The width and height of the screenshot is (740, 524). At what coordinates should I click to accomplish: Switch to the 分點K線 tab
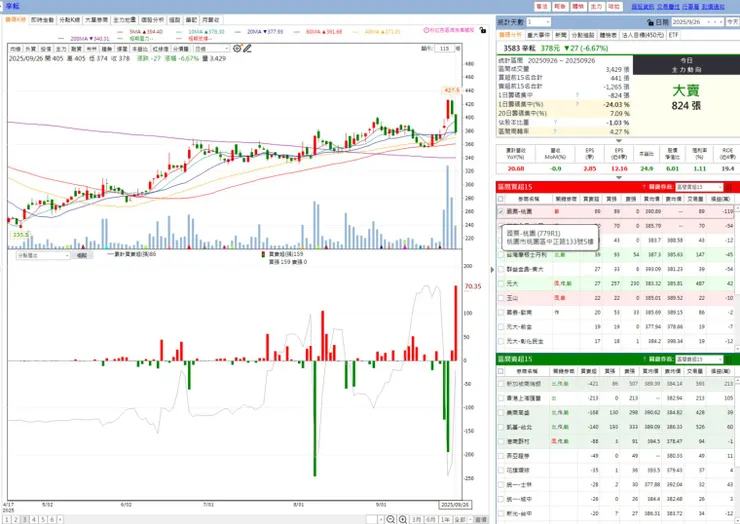pyautogui.click(x=69, y=20)
